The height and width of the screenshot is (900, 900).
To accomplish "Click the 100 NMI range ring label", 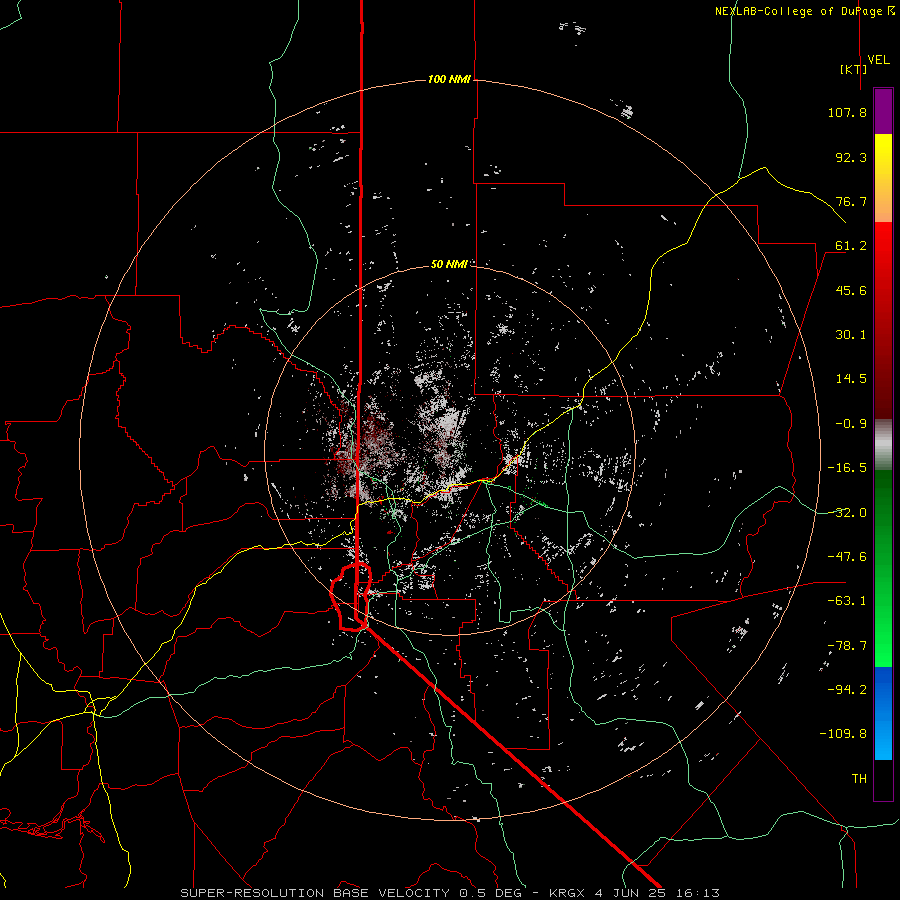I will (449, 79).
